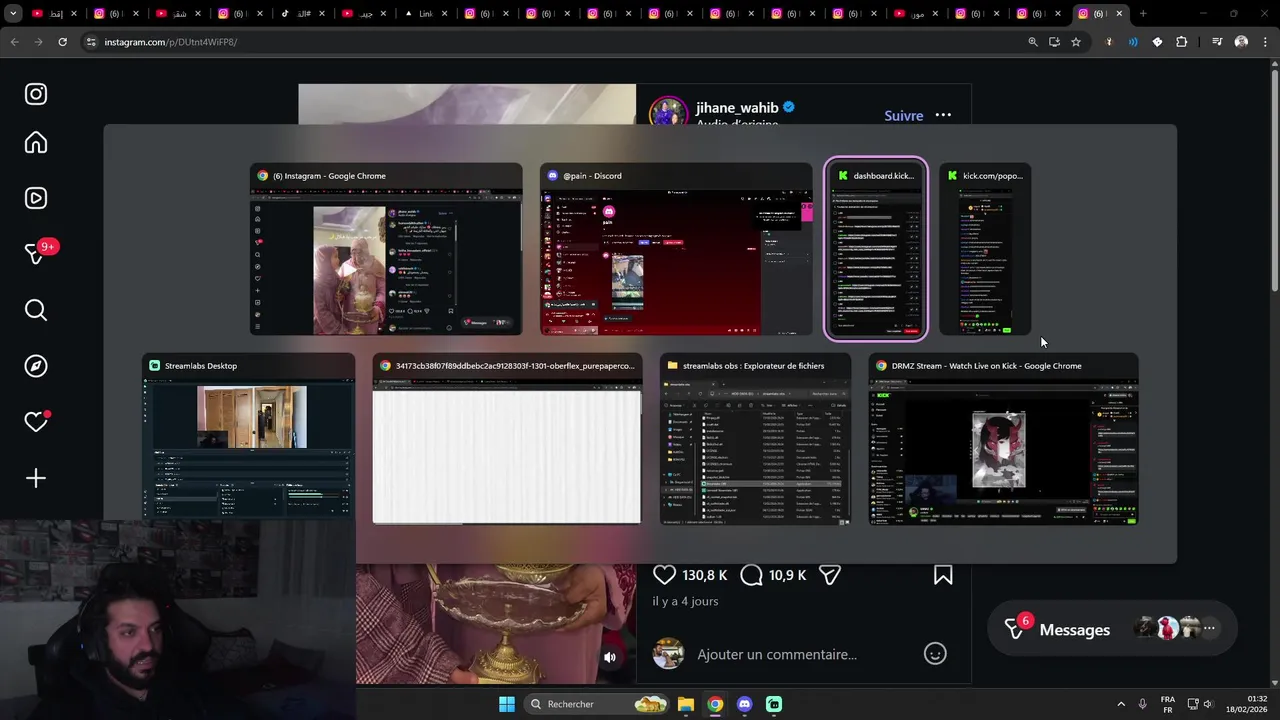Switch to the kick.com/popo window thumbnail

985,249
